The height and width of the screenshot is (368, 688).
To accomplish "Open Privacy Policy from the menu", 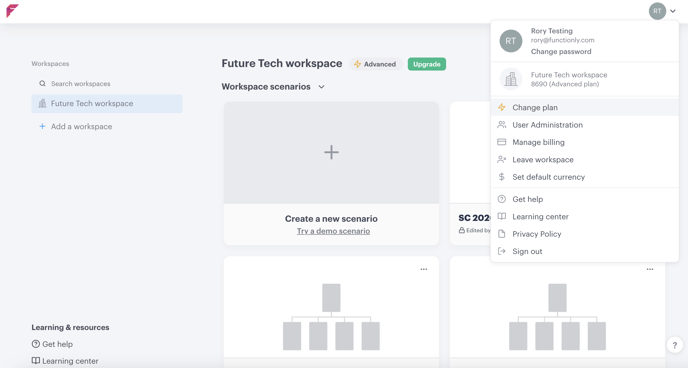I will tap(584, 234).
